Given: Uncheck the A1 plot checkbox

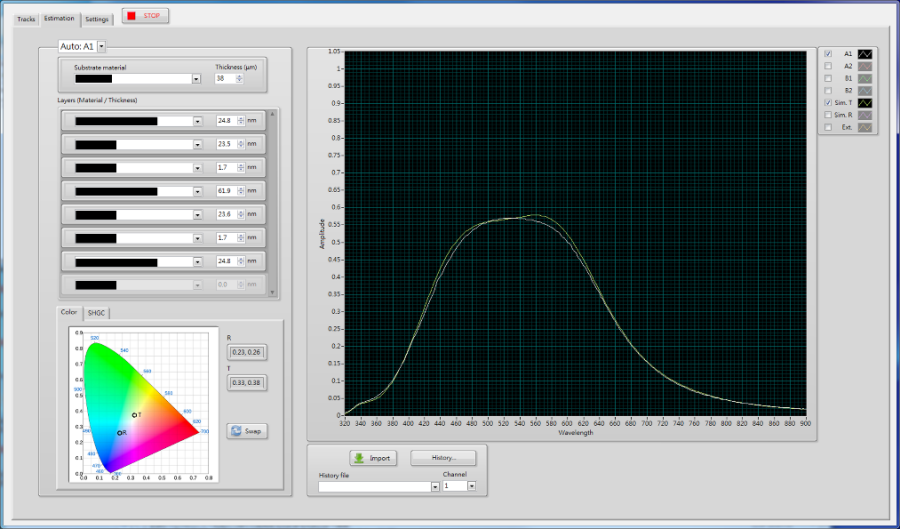Looking at the screenshot, I should (x=828, y=54).
